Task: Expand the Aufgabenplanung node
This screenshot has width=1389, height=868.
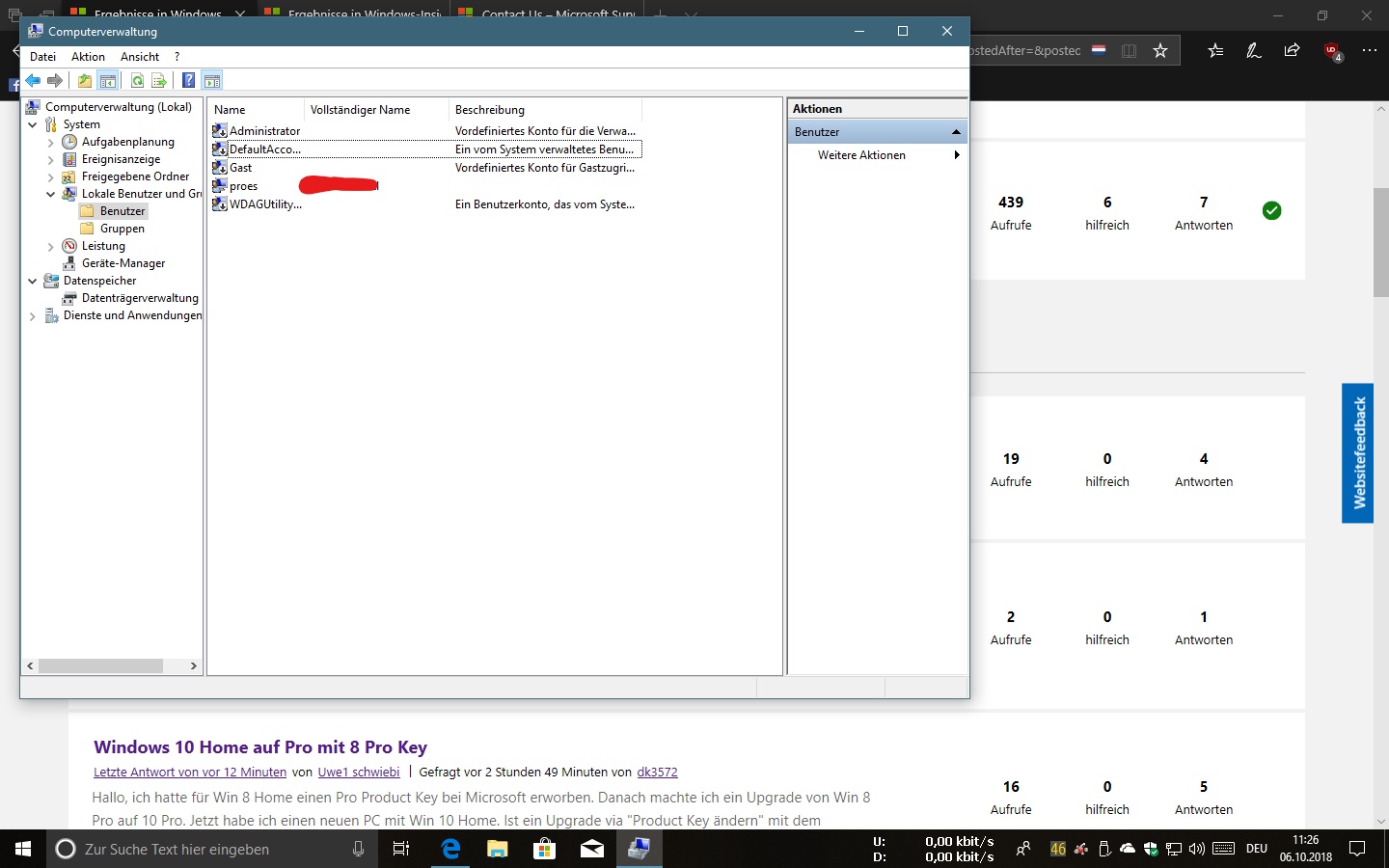Action: pyautogui.click(x=50, y=143)
